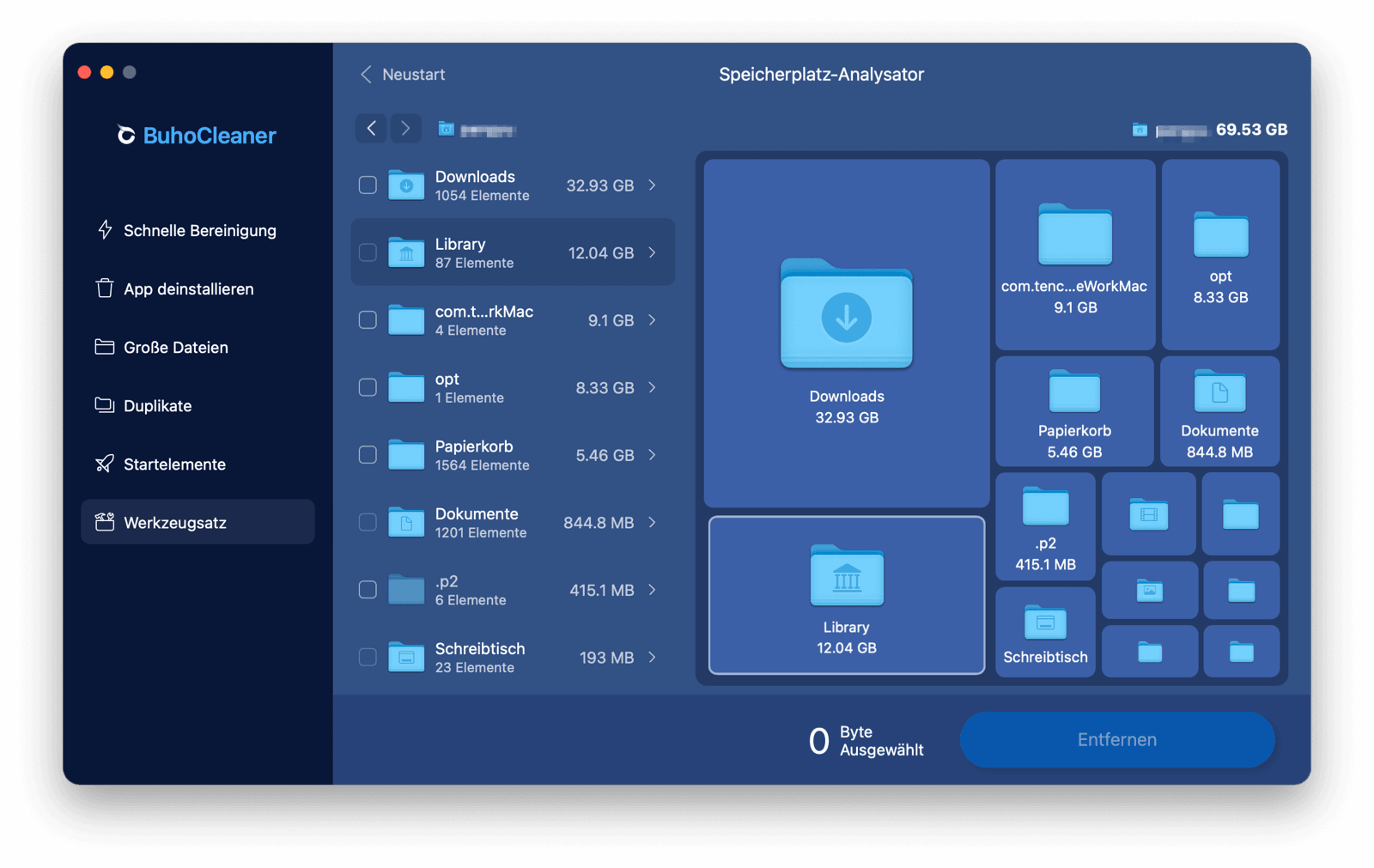Expand Library via its chevron arrow
The height and width of the screenshot is (868, 1374).
[653, 252]
